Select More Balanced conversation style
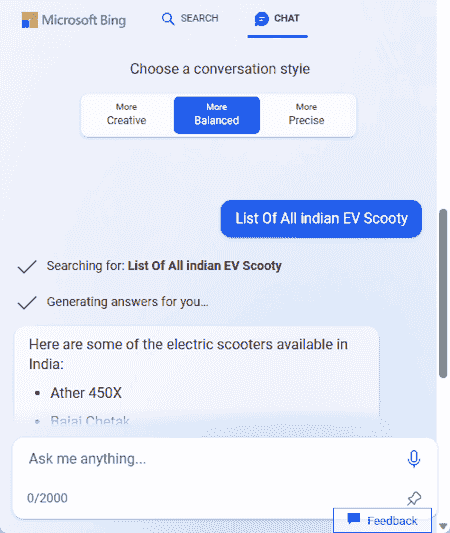Viewport: 450px width, 533px height. tap(217, 115)
